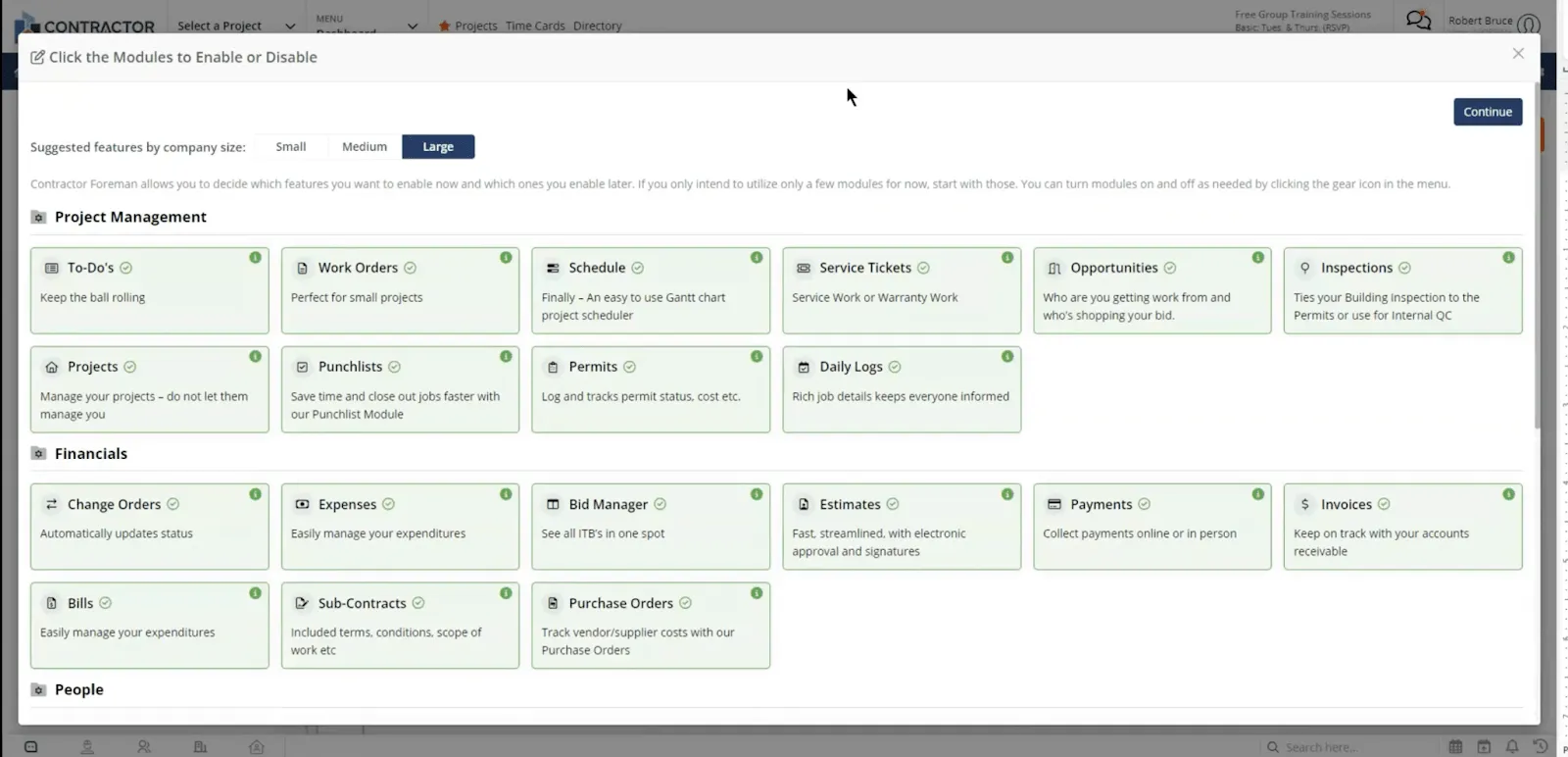Toggle the Inspections module card

pyautogui.click(x=1403, y=290)
